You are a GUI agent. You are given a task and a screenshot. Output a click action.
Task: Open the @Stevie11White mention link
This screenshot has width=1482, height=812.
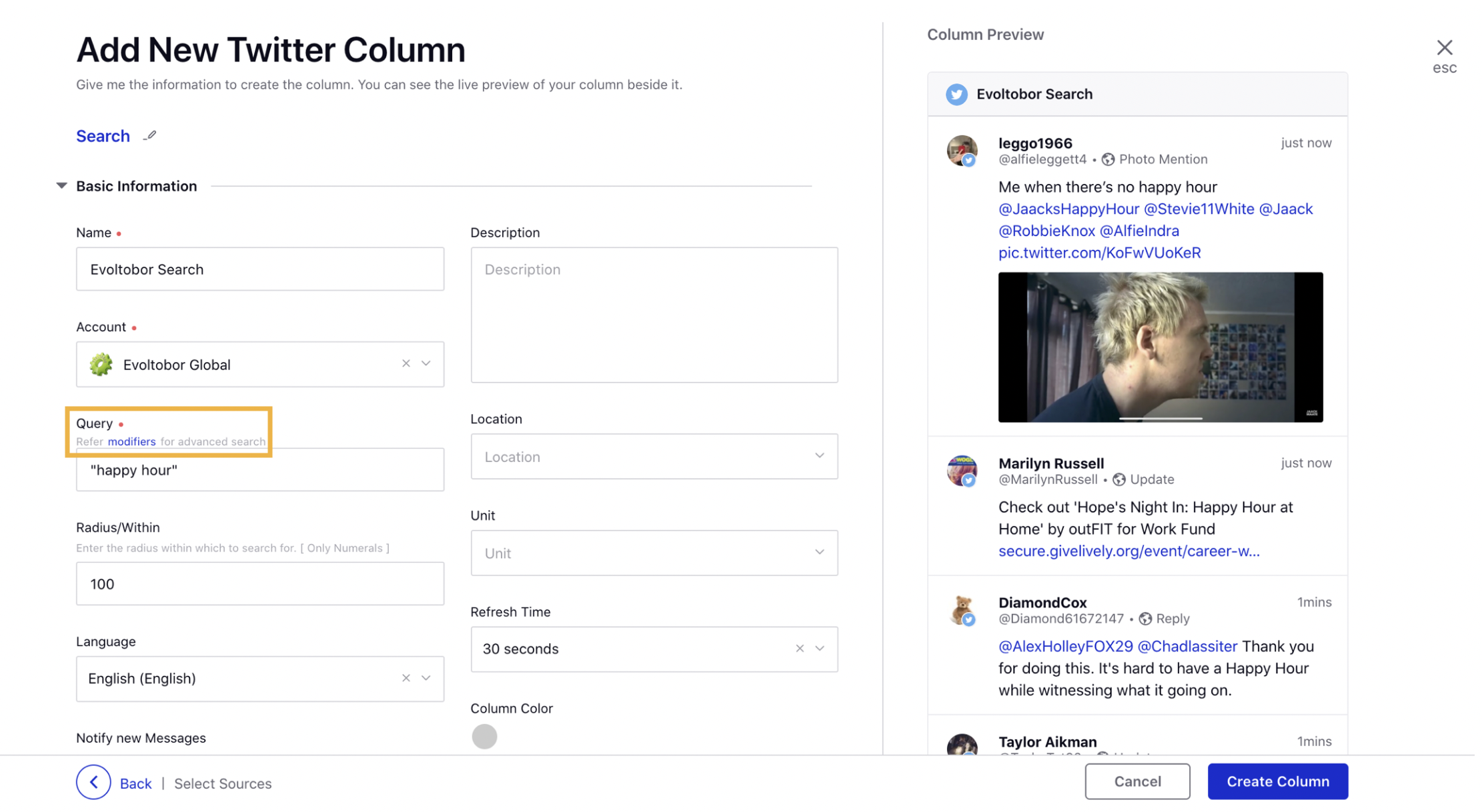[x=1199, y=209]
